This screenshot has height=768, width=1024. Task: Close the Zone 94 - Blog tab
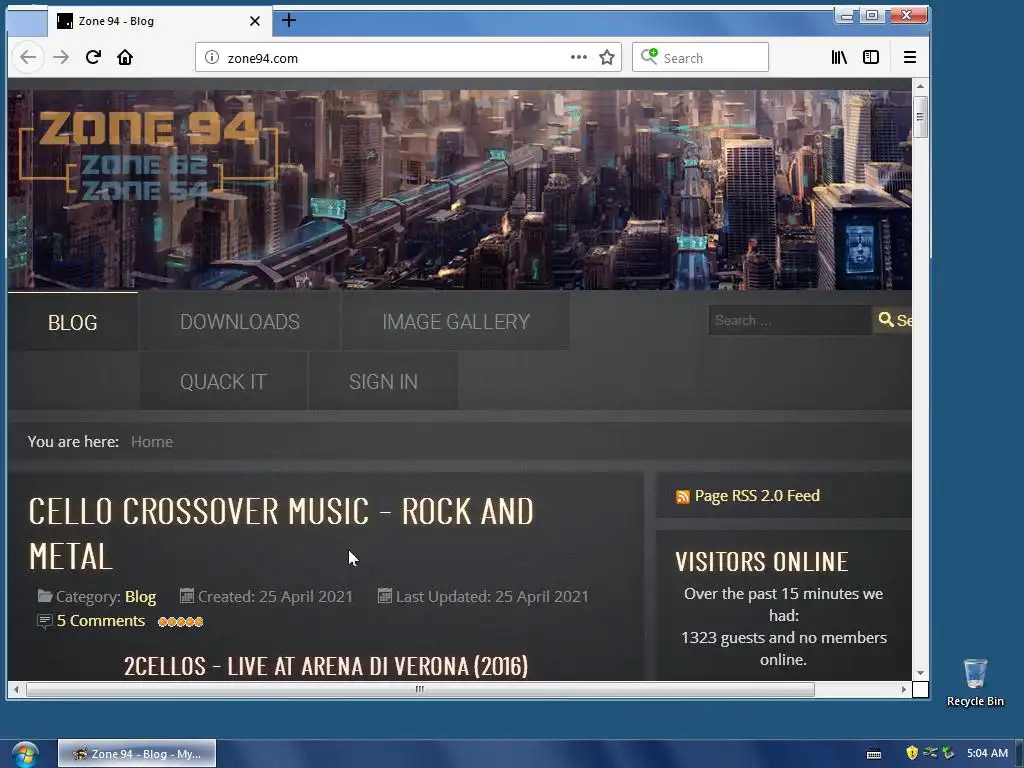click(255, 21)
